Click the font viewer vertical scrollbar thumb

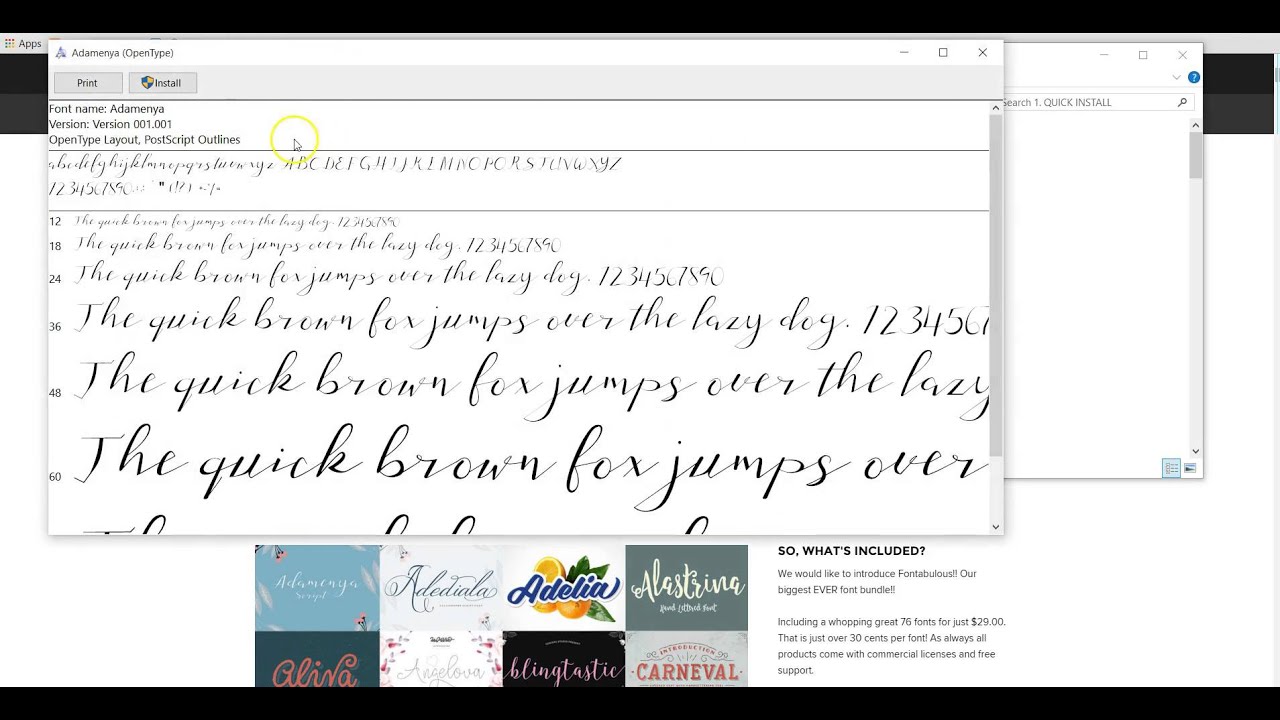click(x=996, y=285)
